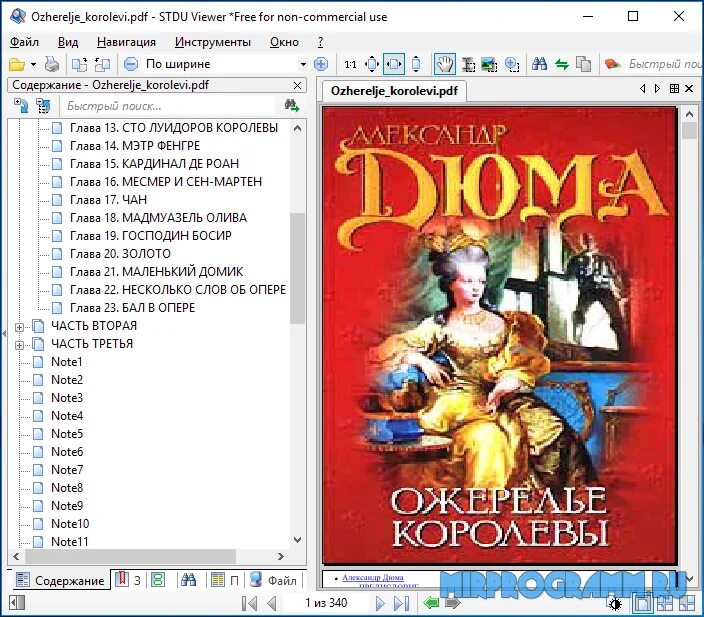Print the document using the printer icon
The width and height of the screenshot is (704, 617).
(53, 65)
